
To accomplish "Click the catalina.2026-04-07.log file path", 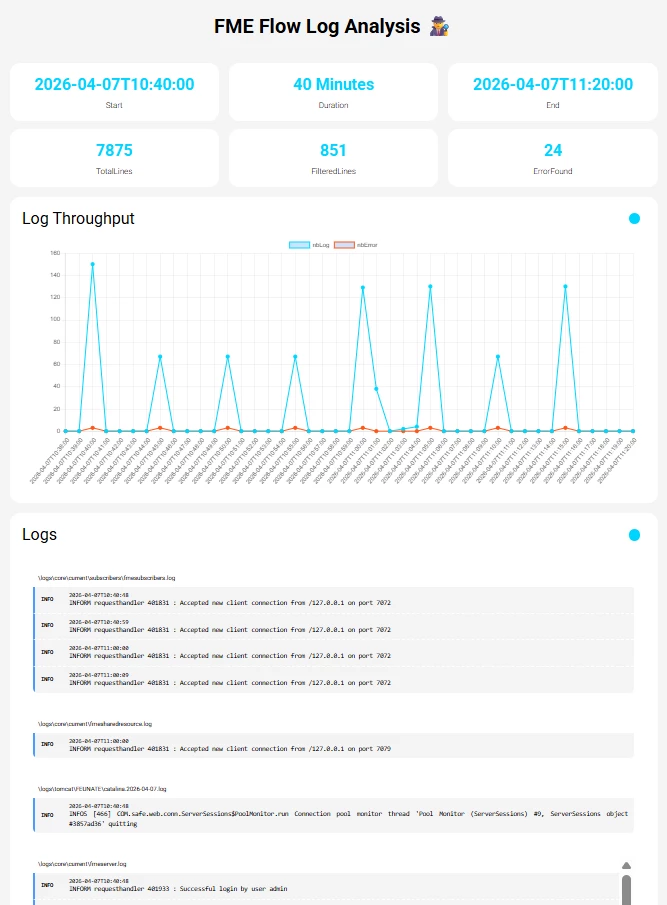I will (102, 789).
